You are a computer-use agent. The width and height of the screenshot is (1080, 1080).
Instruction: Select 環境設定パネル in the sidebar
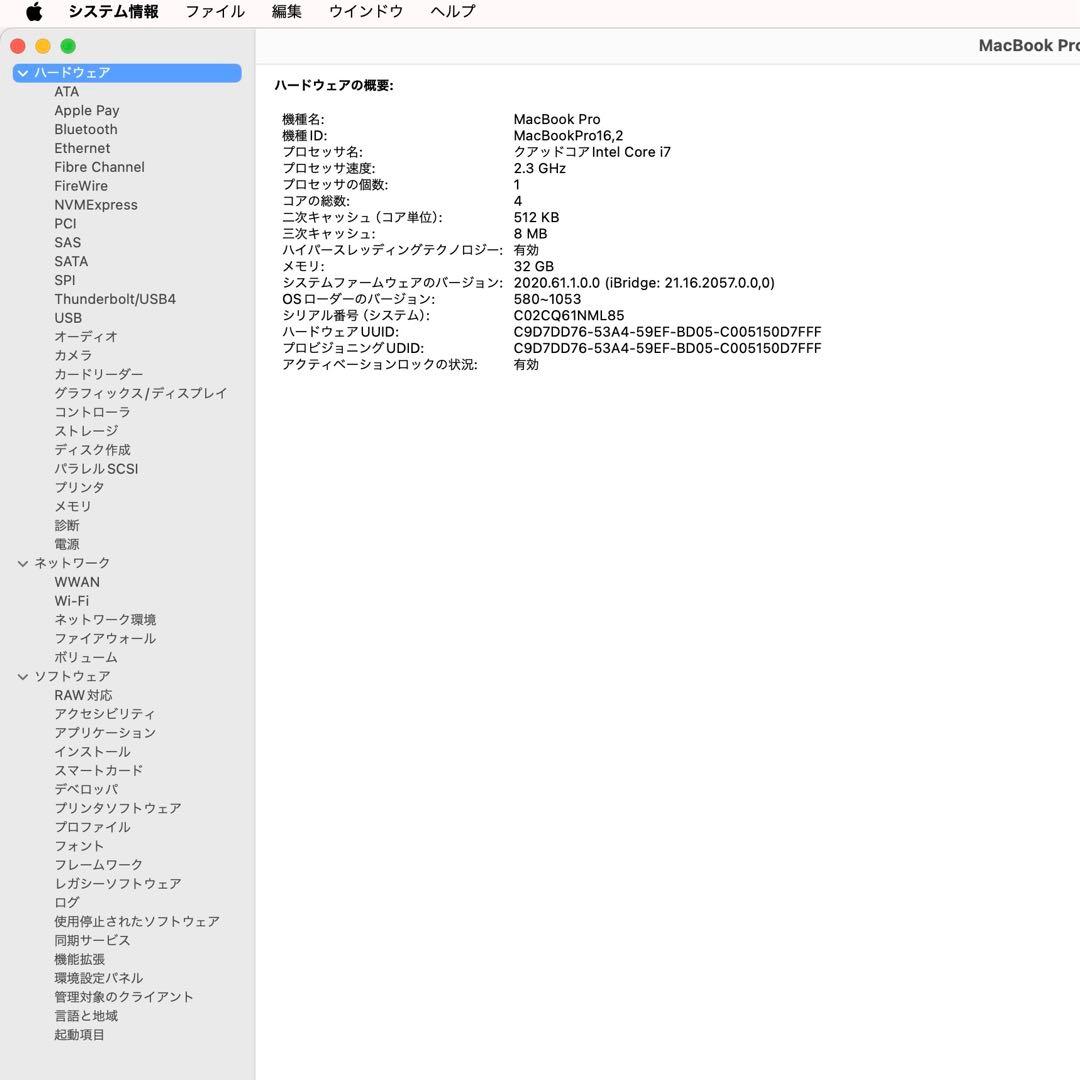coord(98,978)
